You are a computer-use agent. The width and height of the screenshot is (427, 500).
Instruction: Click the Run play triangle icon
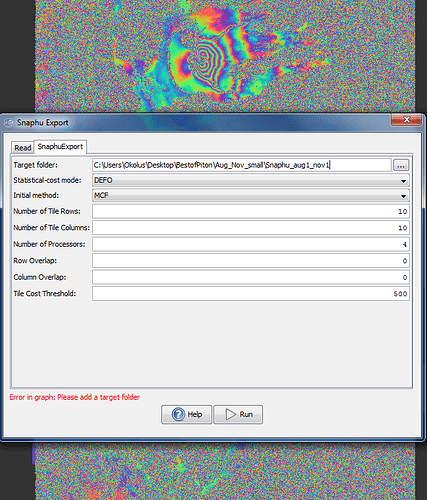click(230, 414)
